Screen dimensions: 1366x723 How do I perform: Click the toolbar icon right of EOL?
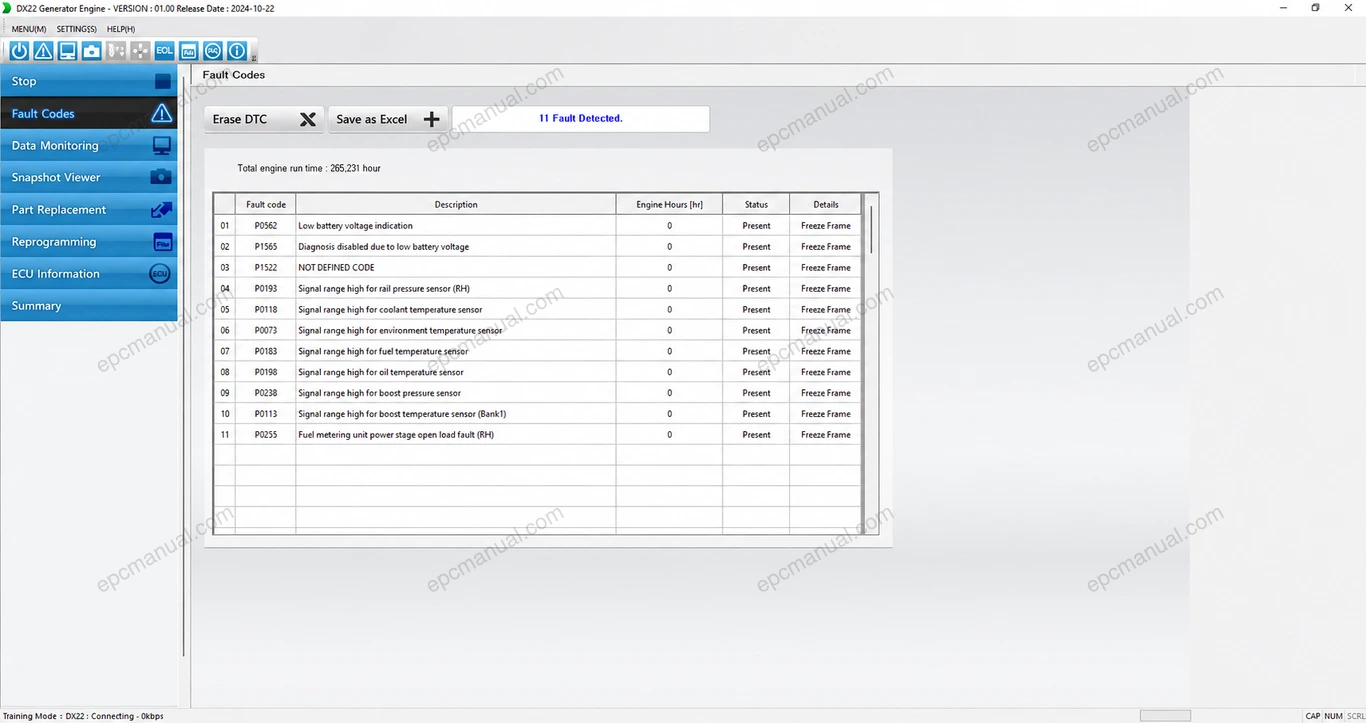(x=188, y=50)
